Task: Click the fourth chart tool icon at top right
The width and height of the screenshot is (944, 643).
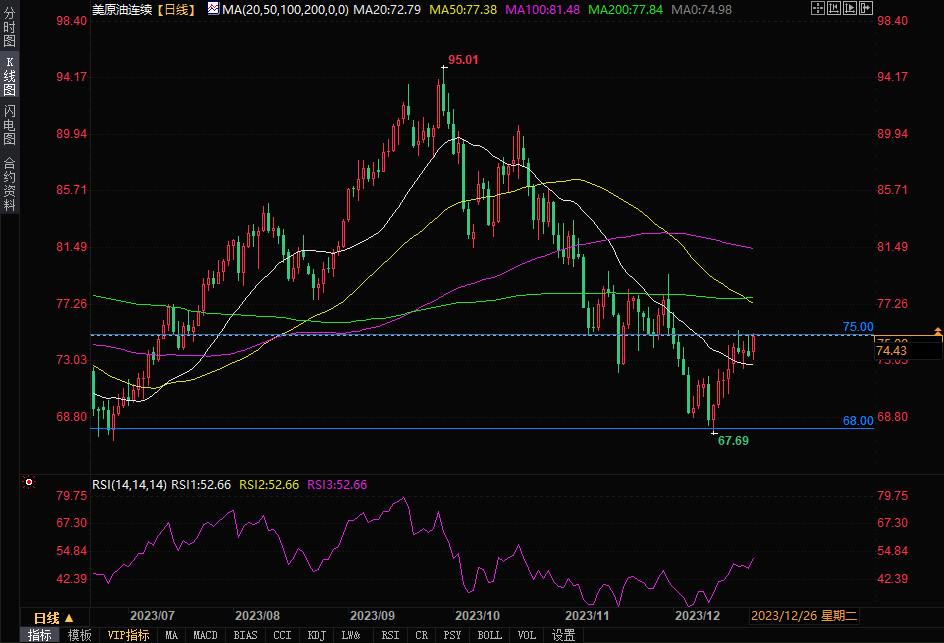Action: 867,8
